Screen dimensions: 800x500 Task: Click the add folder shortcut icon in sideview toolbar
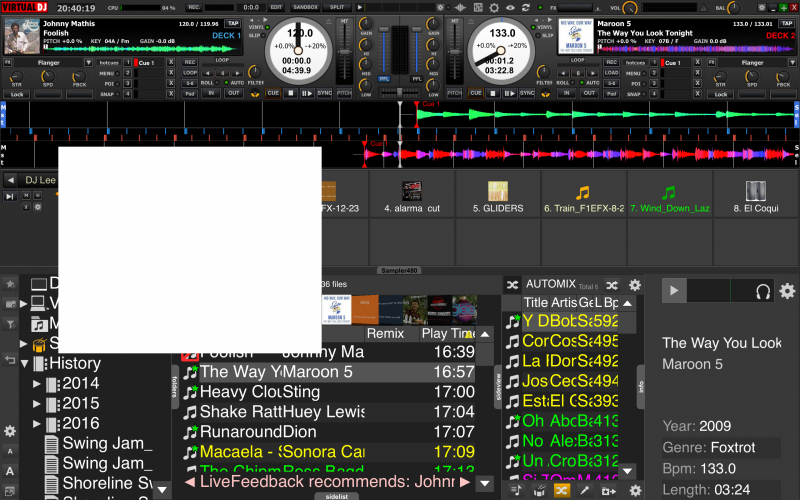608,491
